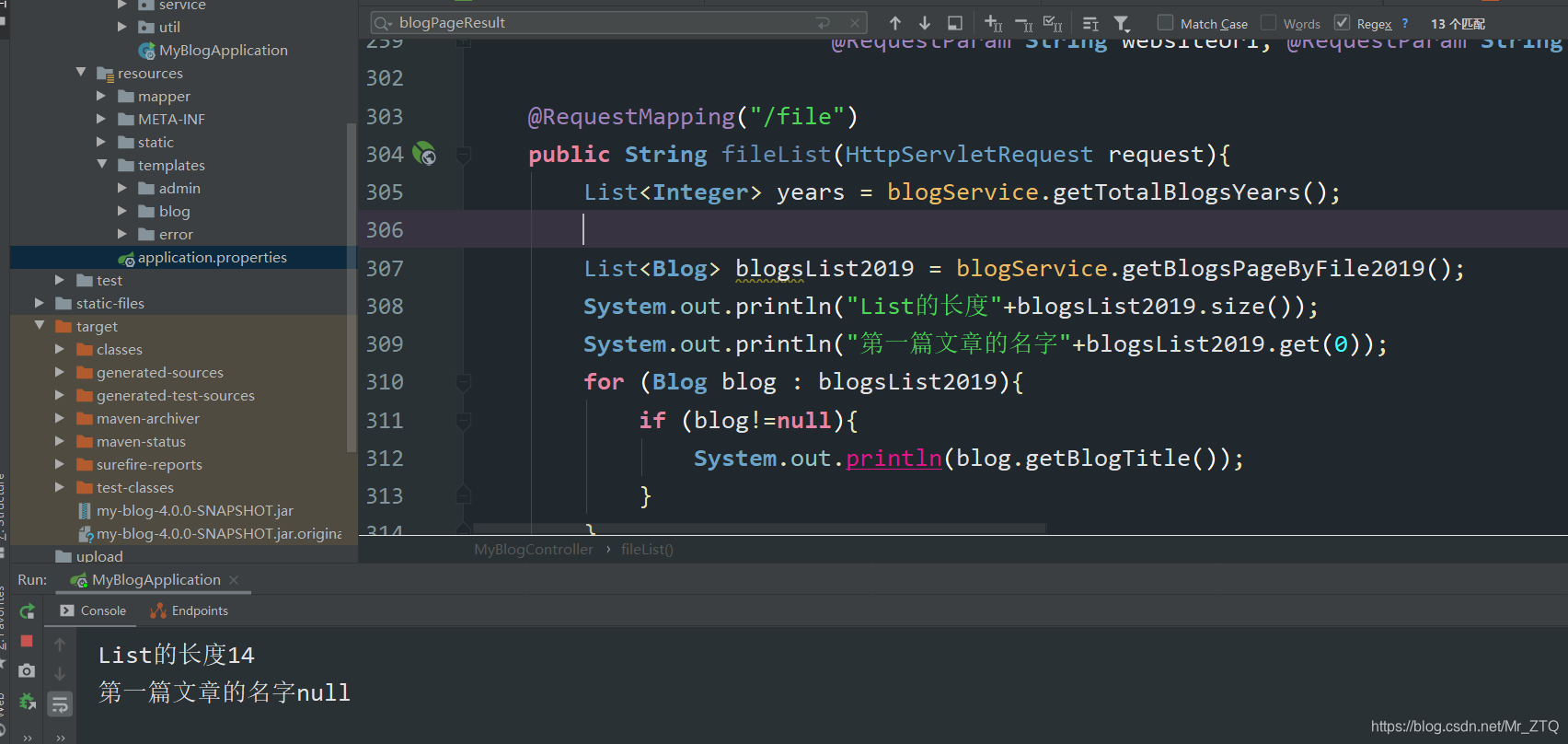The width and height of the screenshot is (1568, 744).
Task: Click new line icon in search field
Action: pos(824,23)
